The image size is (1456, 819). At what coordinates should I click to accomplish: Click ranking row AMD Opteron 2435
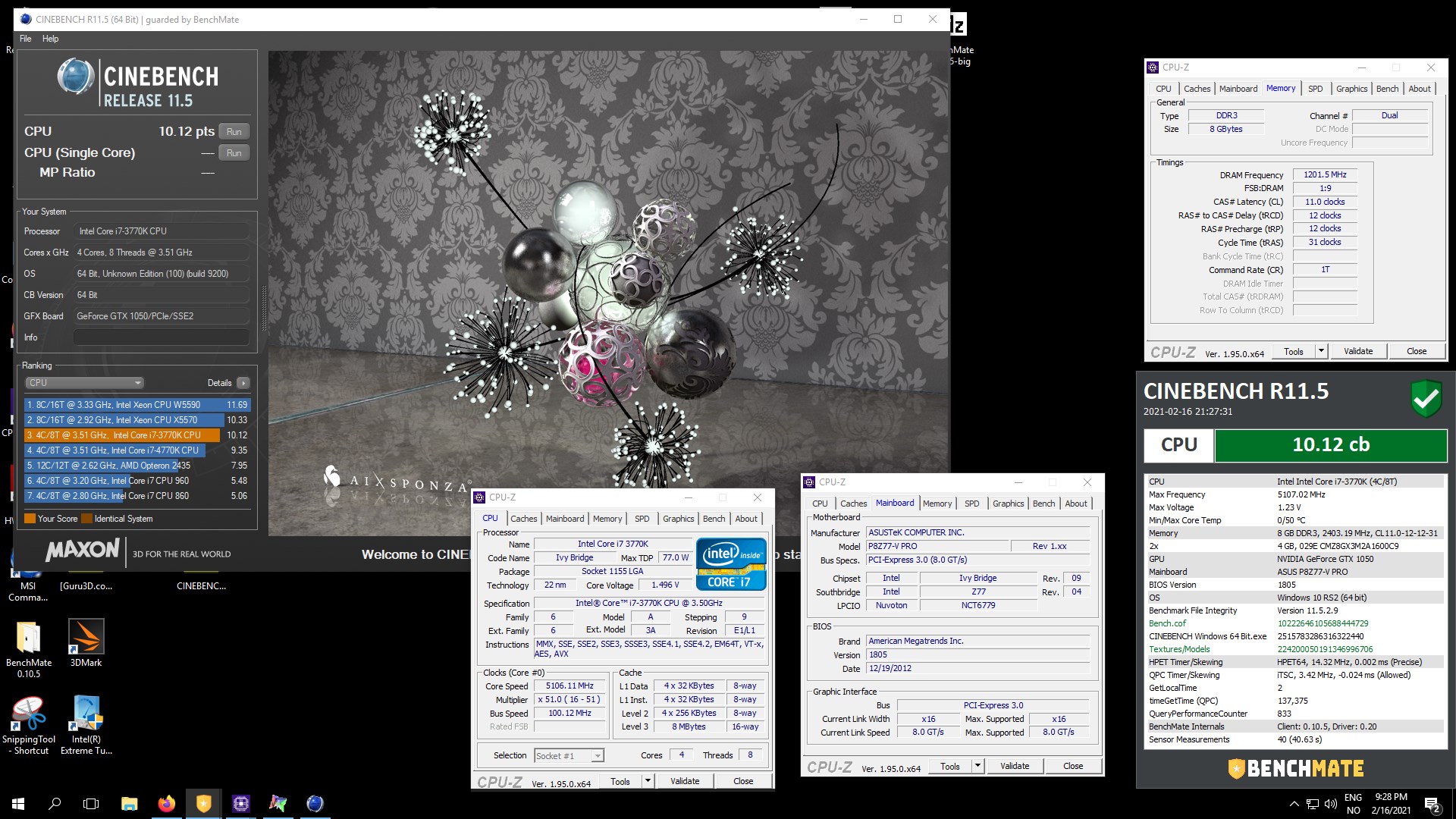coord(137,466)
